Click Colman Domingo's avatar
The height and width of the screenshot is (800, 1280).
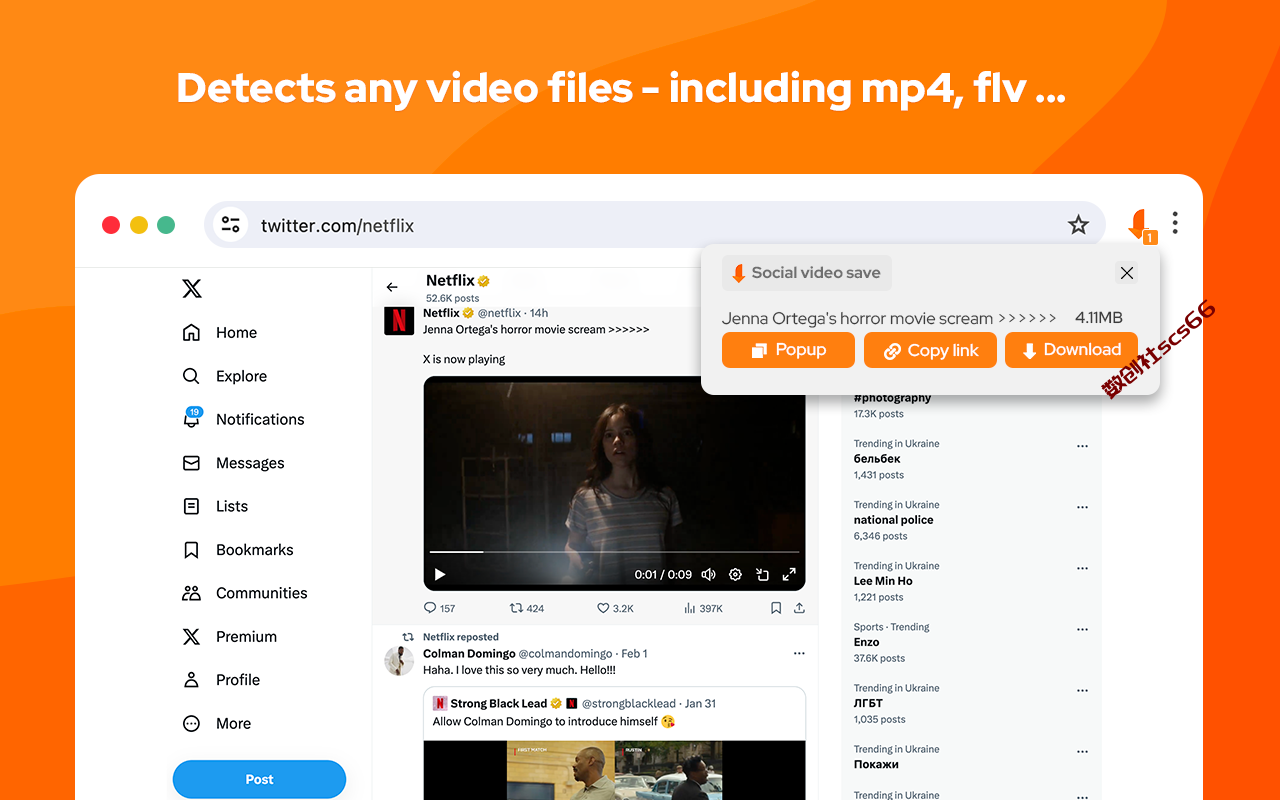click(x=399, y=661)
